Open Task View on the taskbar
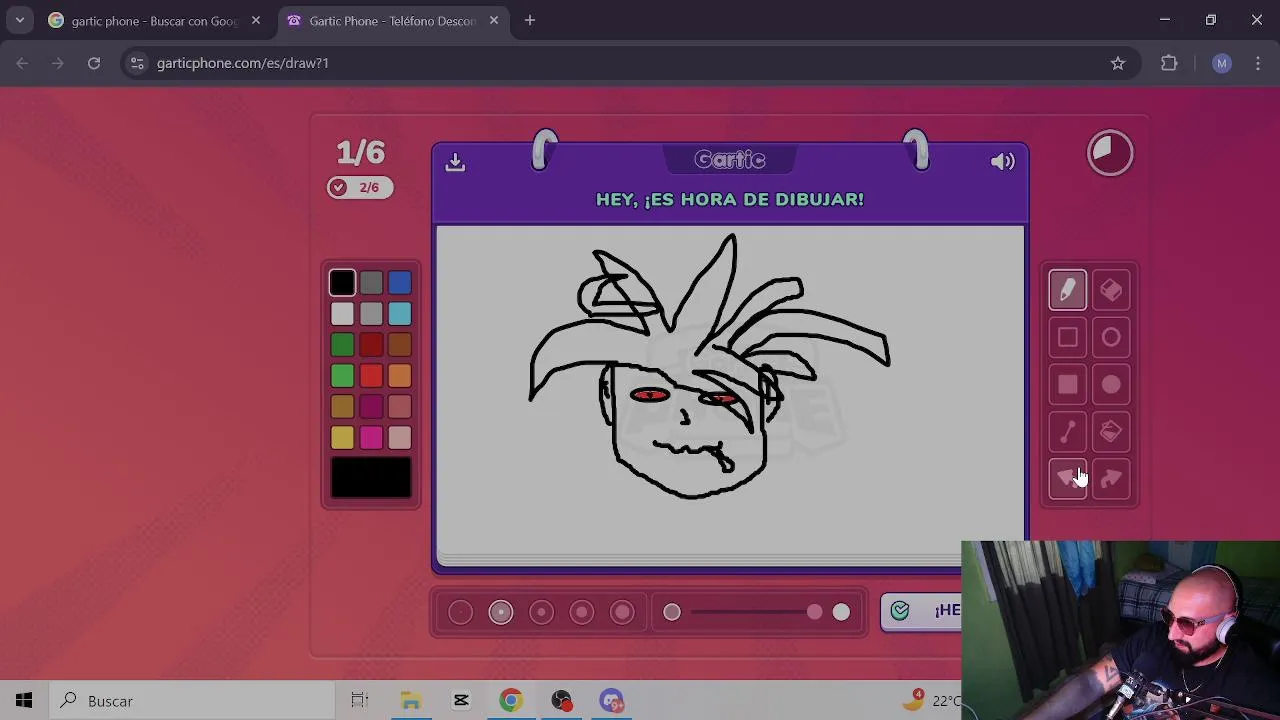 pos(360,701)
